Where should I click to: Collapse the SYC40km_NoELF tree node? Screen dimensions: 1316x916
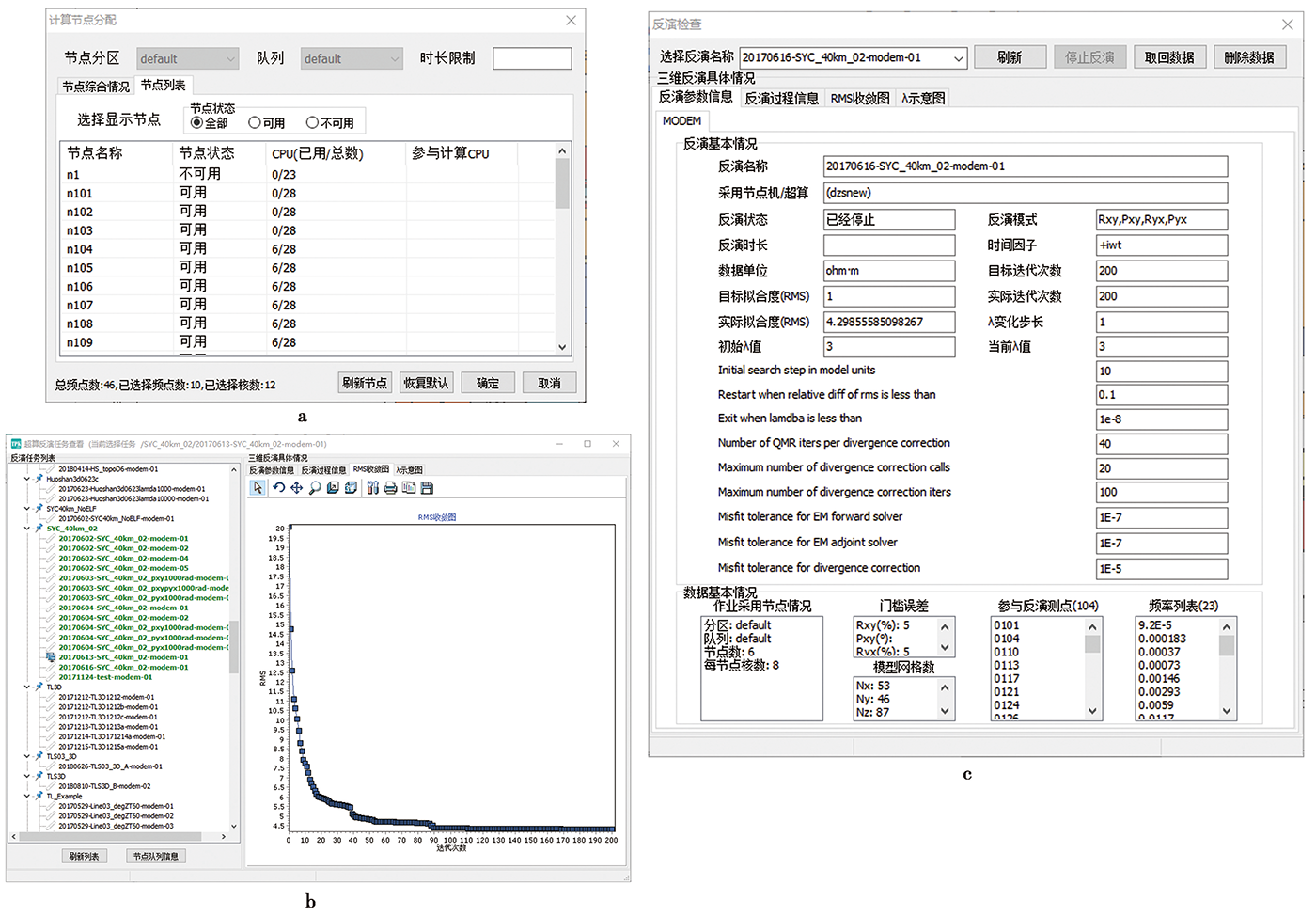pos(27,509)
